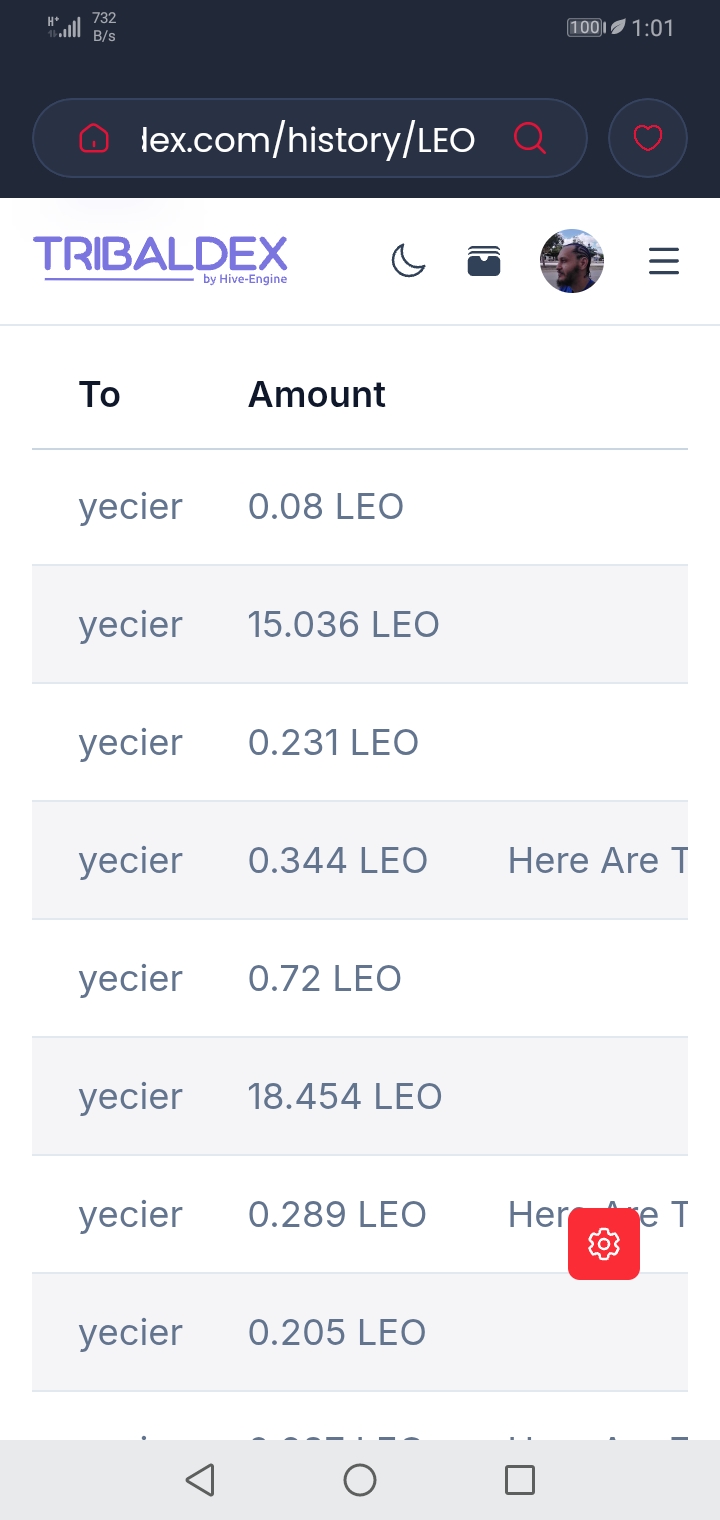The width and height of the screenshot is (720, 1520).
Task: Toggle dark mode with the moon icon
Action: click(408, 262)
